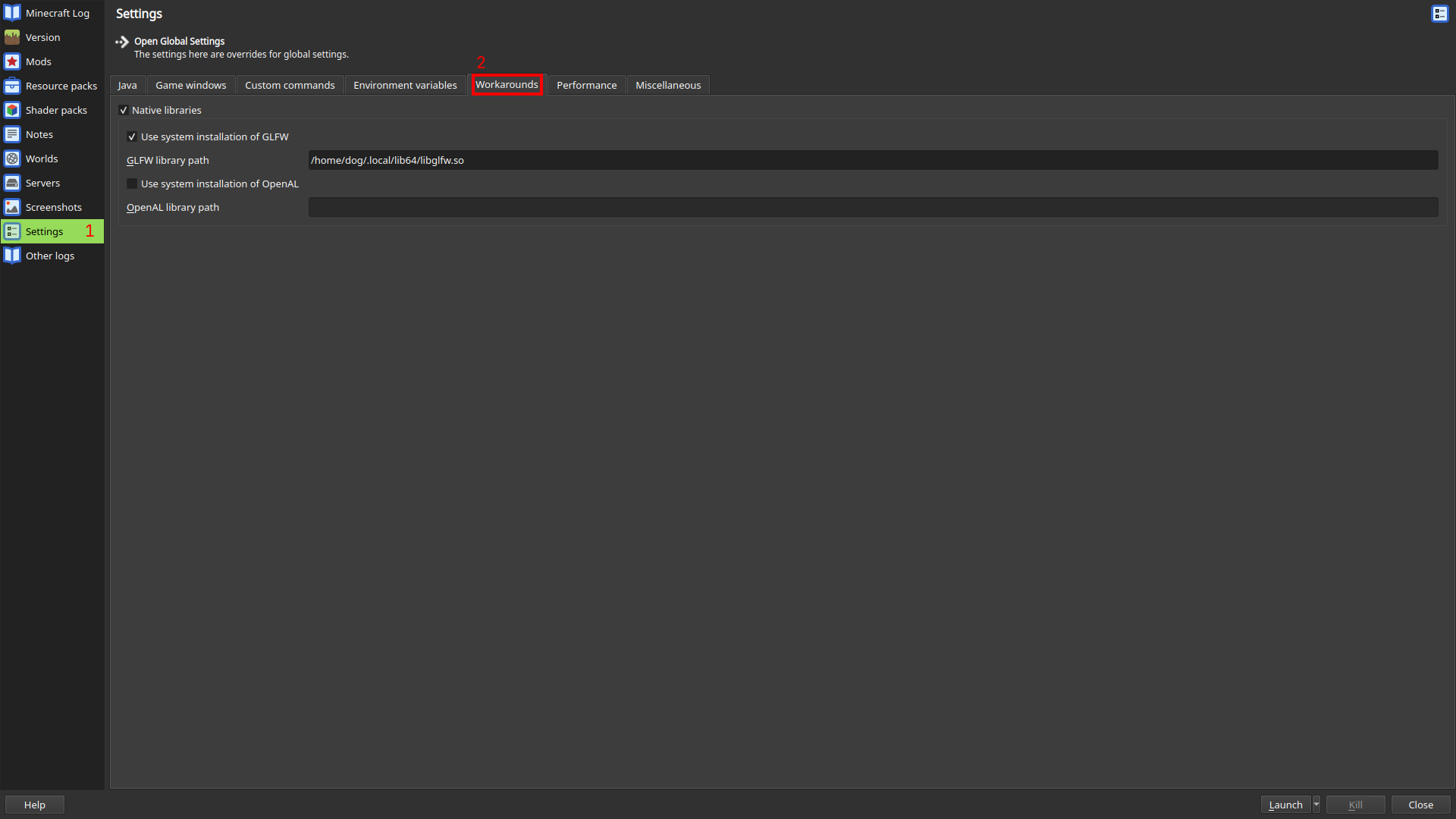Click the Workarounds tab
This screenshot has height=819, width=1456.
point(505,85)
